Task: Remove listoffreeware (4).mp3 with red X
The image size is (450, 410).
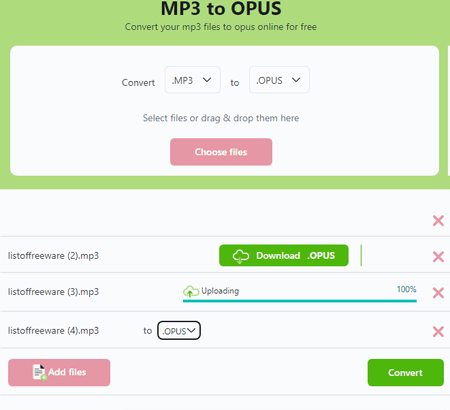Action: click(438, 331)
